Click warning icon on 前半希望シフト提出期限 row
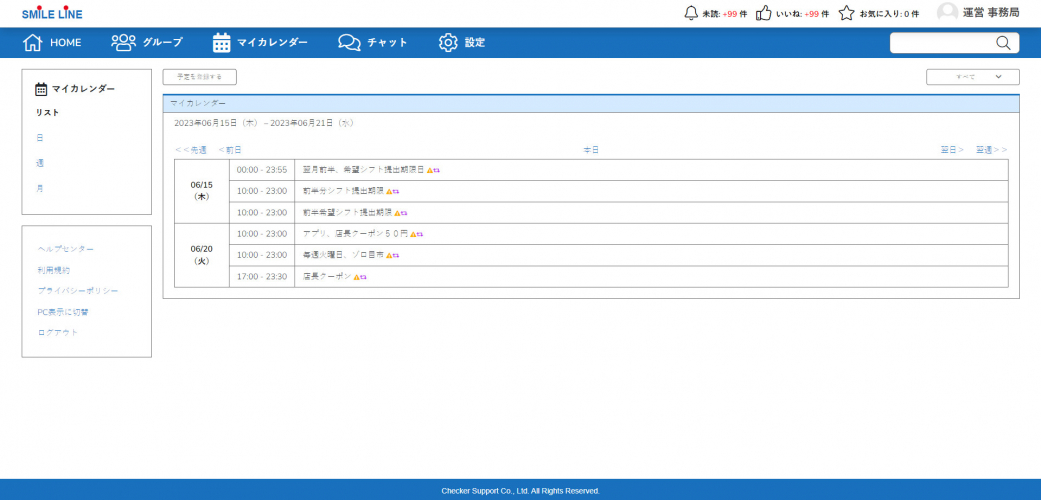Image resolution: width=1041 pixels, height=500 pixels. [397, 213]
